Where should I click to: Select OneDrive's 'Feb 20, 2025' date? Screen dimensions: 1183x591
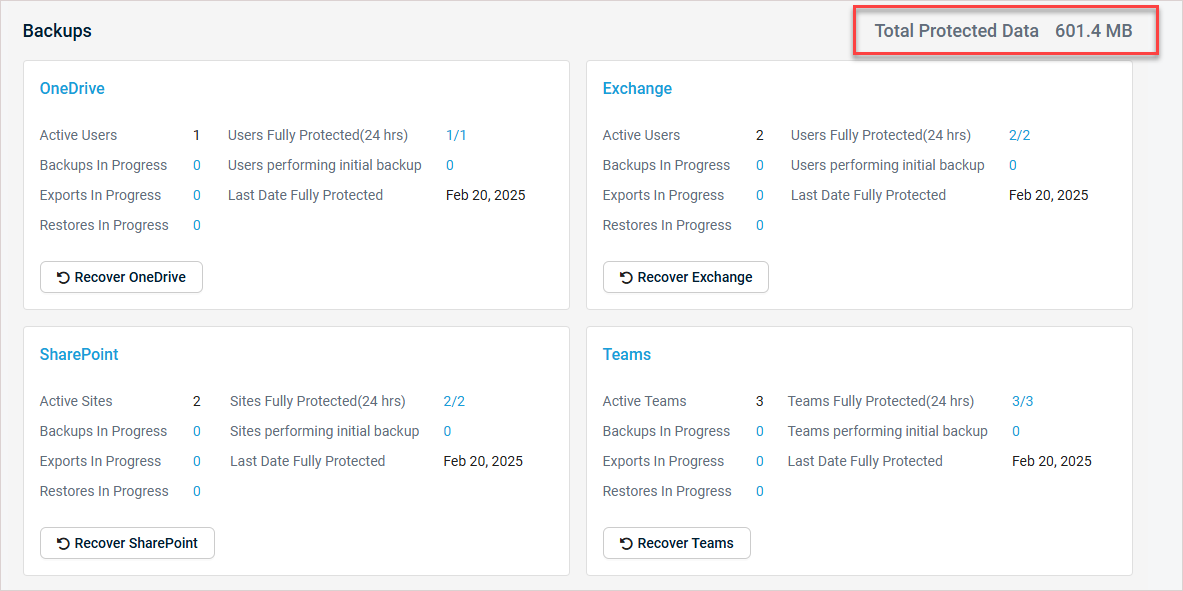[x=486, y=195]
